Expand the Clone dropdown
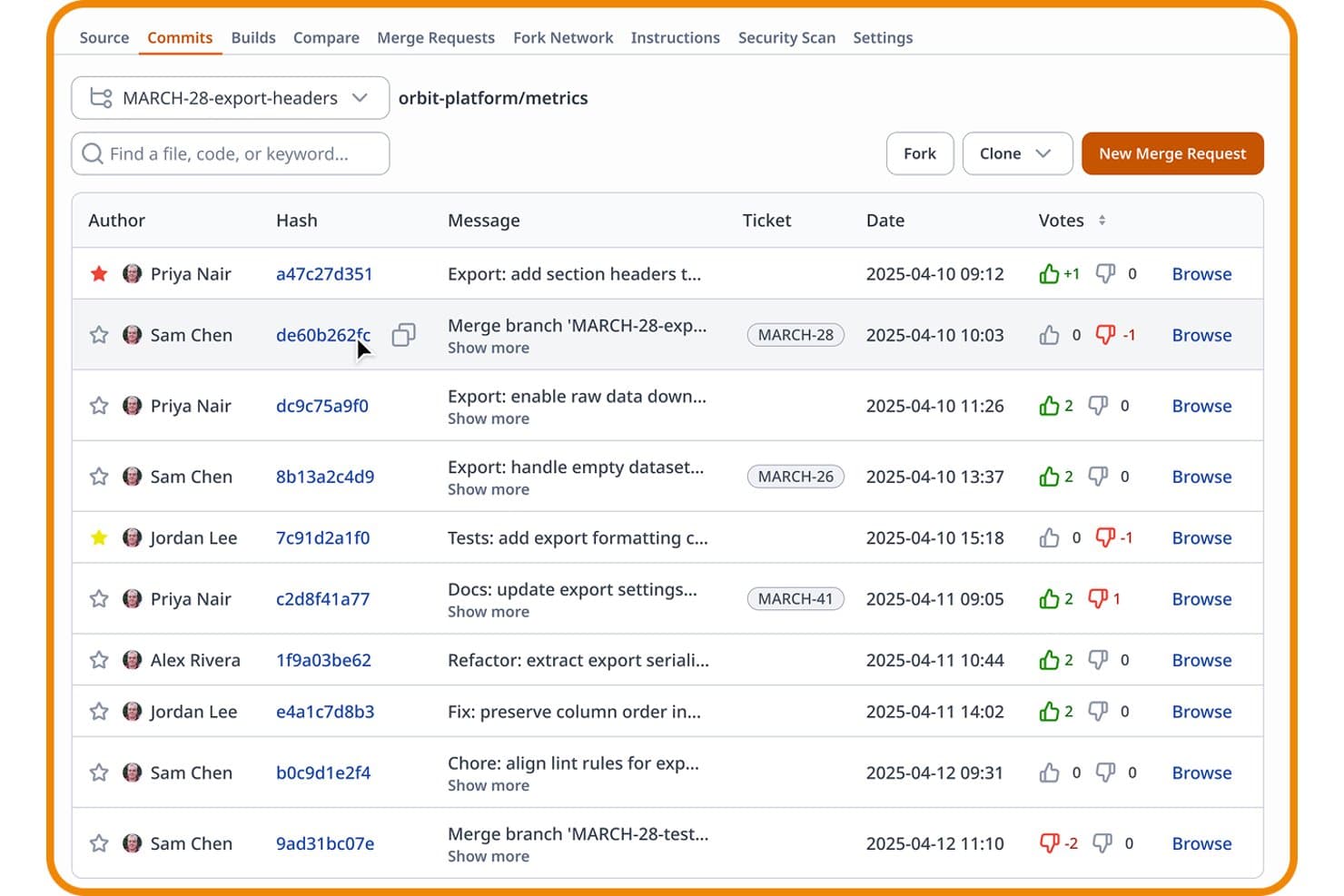The width and height of the screenshot is (1344, 896). pyautogui.click(x=1017, y=153)
